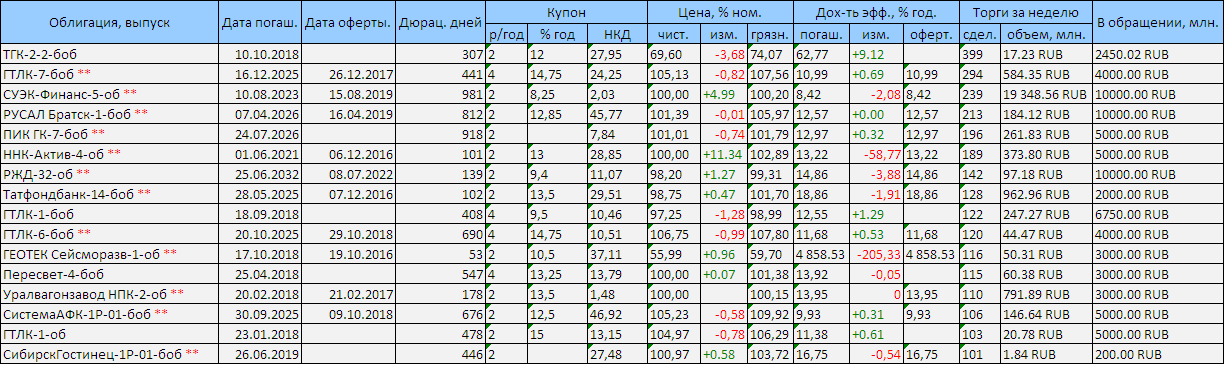Select the НКД sub-column header
This screenshot has width=1225, height=365.
pyautogui.click(x=616, y=34)
